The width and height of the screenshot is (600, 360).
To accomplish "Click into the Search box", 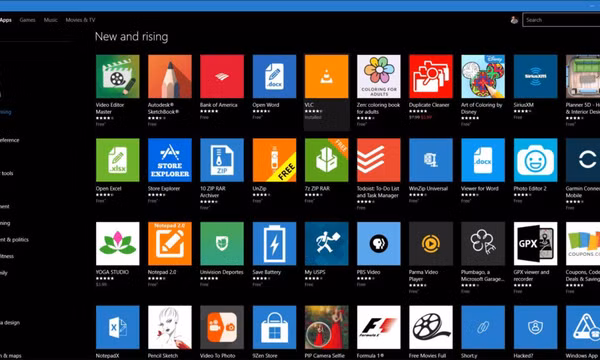I will click(x=561, y=20).
